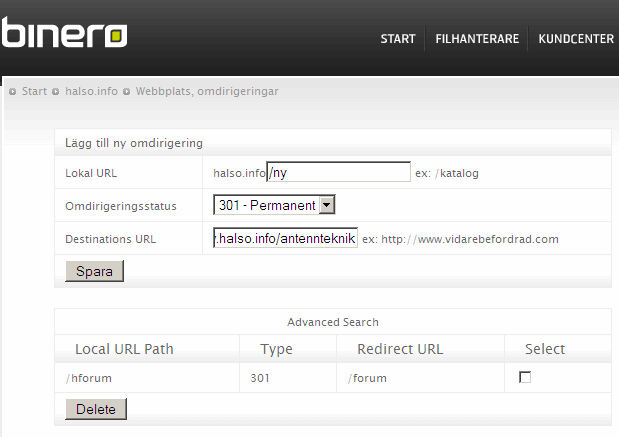Click the Spara button
Screen dimensions: 619x437
[x=94, y=271]
